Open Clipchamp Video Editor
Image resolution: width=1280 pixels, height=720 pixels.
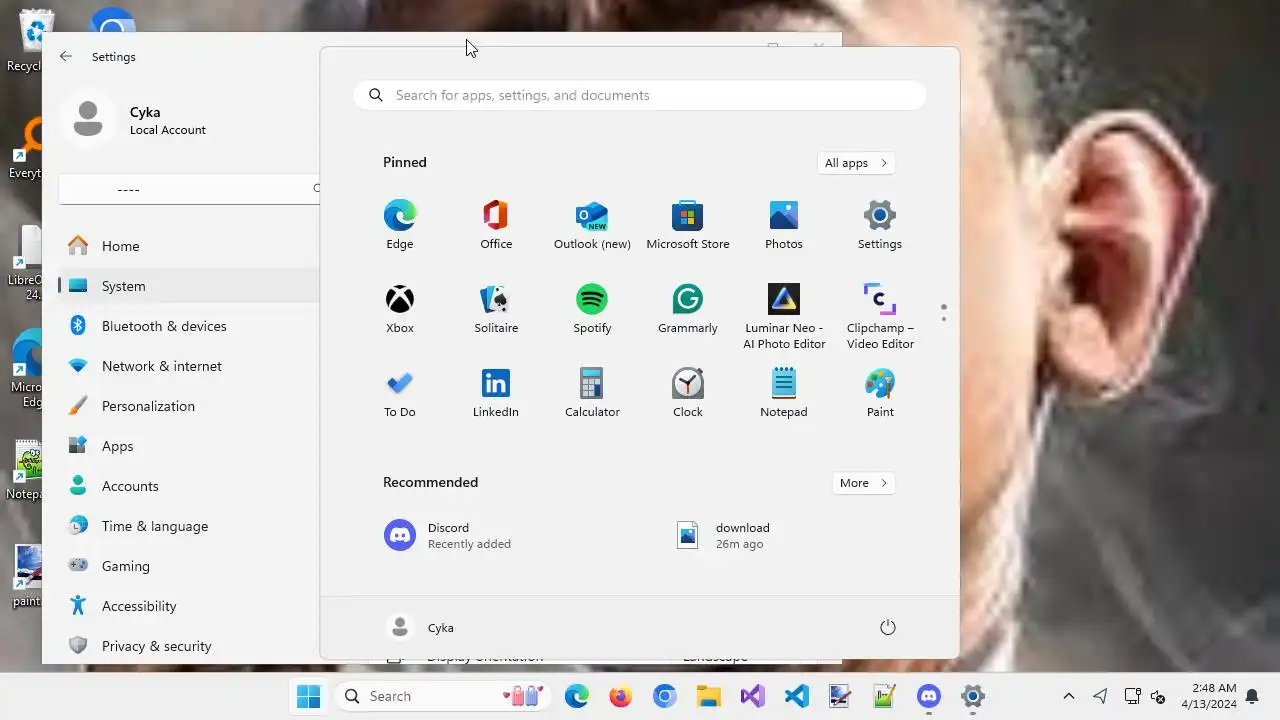(880, 316)
